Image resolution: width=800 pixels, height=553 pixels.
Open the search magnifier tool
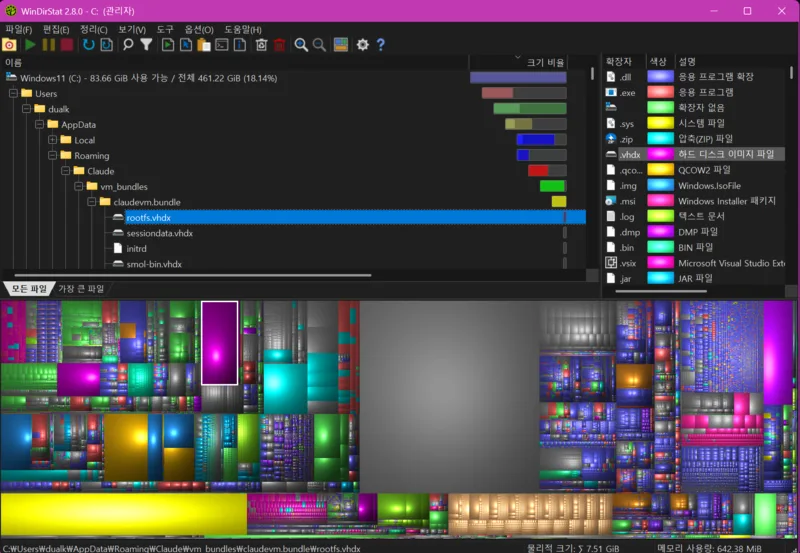click(x=128, y=45)
